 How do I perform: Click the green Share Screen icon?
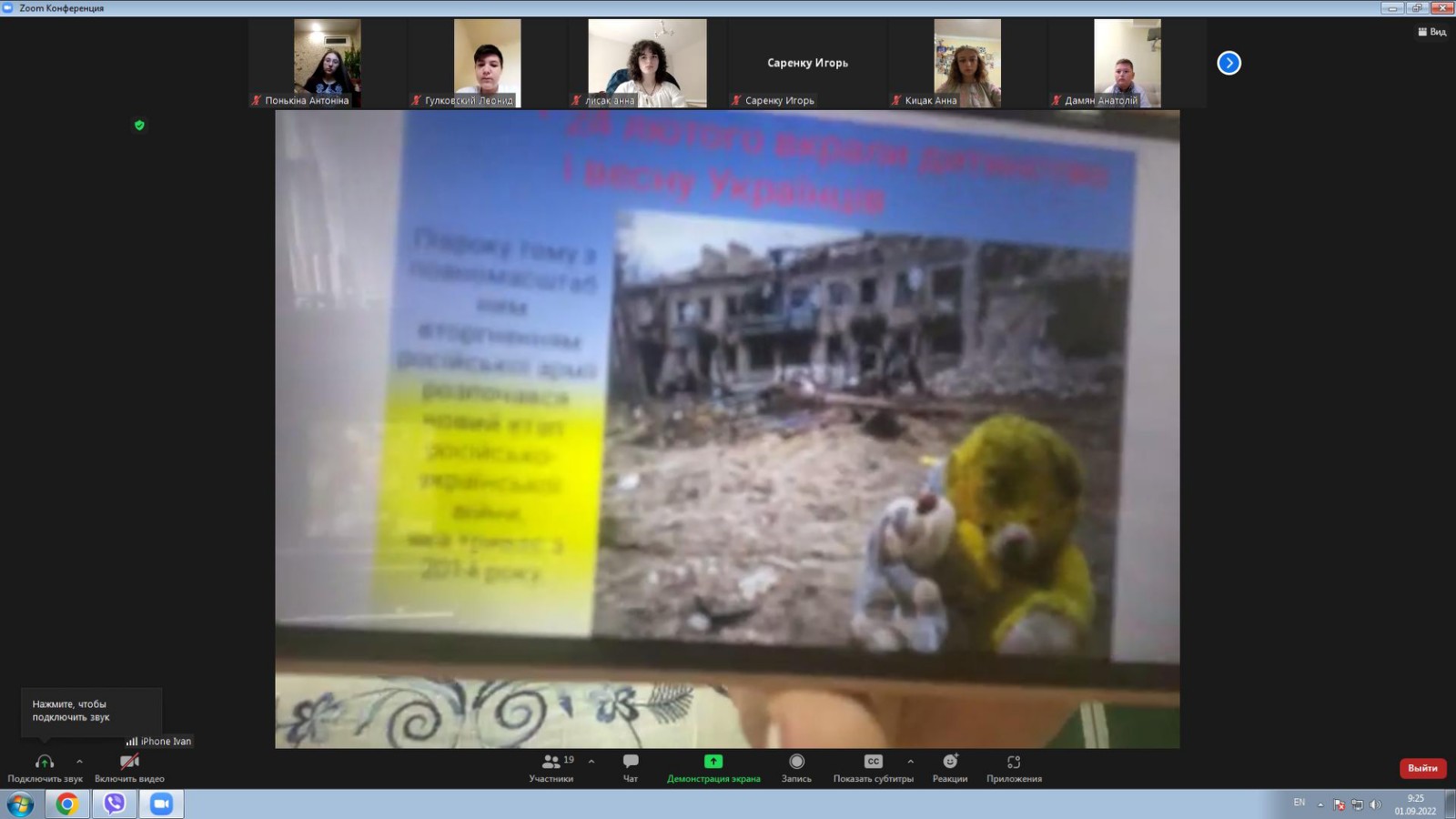coord(713,762)
